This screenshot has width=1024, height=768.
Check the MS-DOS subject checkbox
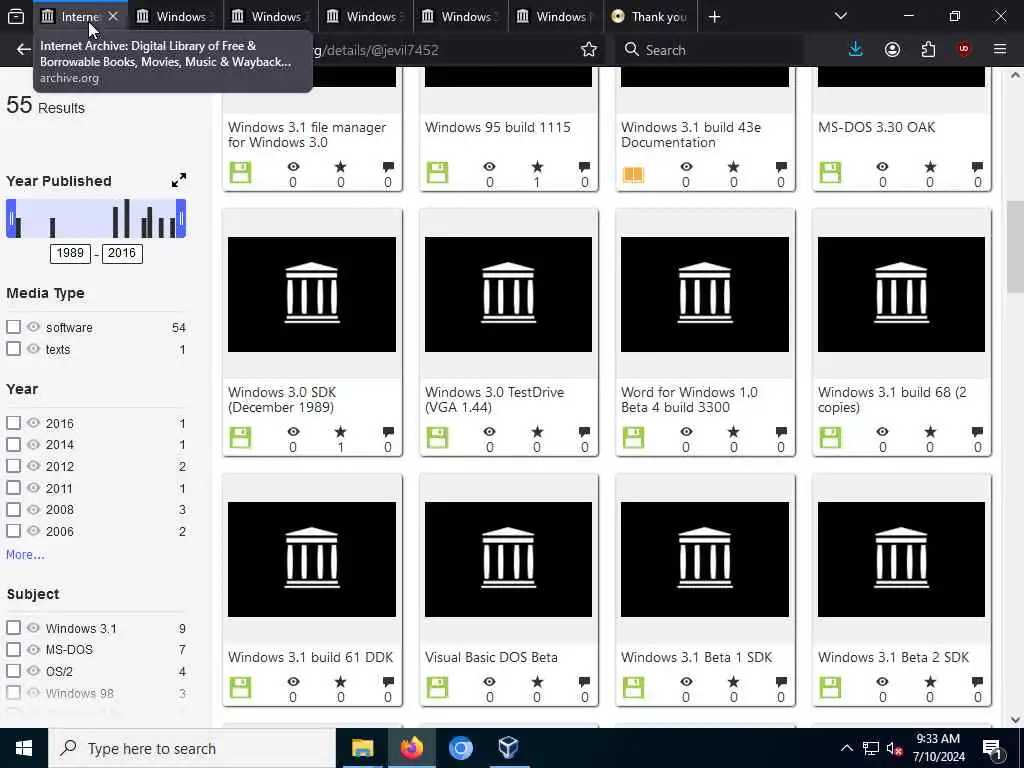13,649
